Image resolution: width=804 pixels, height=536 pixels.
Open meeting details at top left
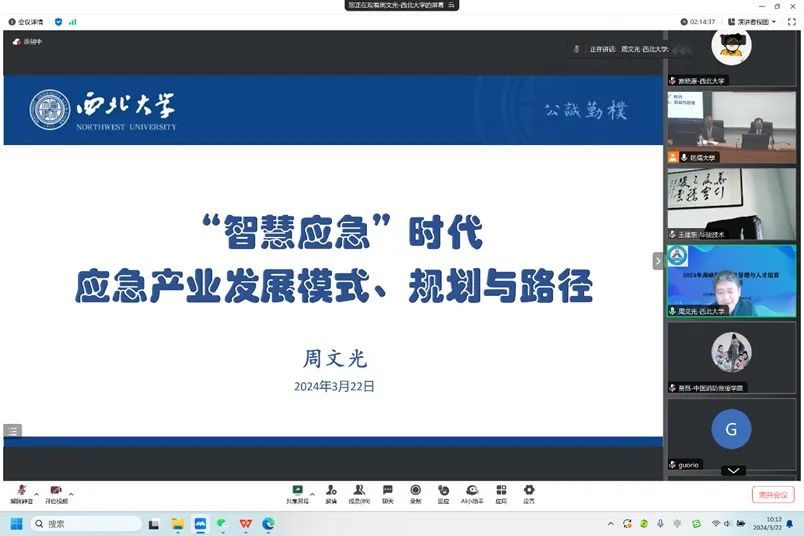25,21
